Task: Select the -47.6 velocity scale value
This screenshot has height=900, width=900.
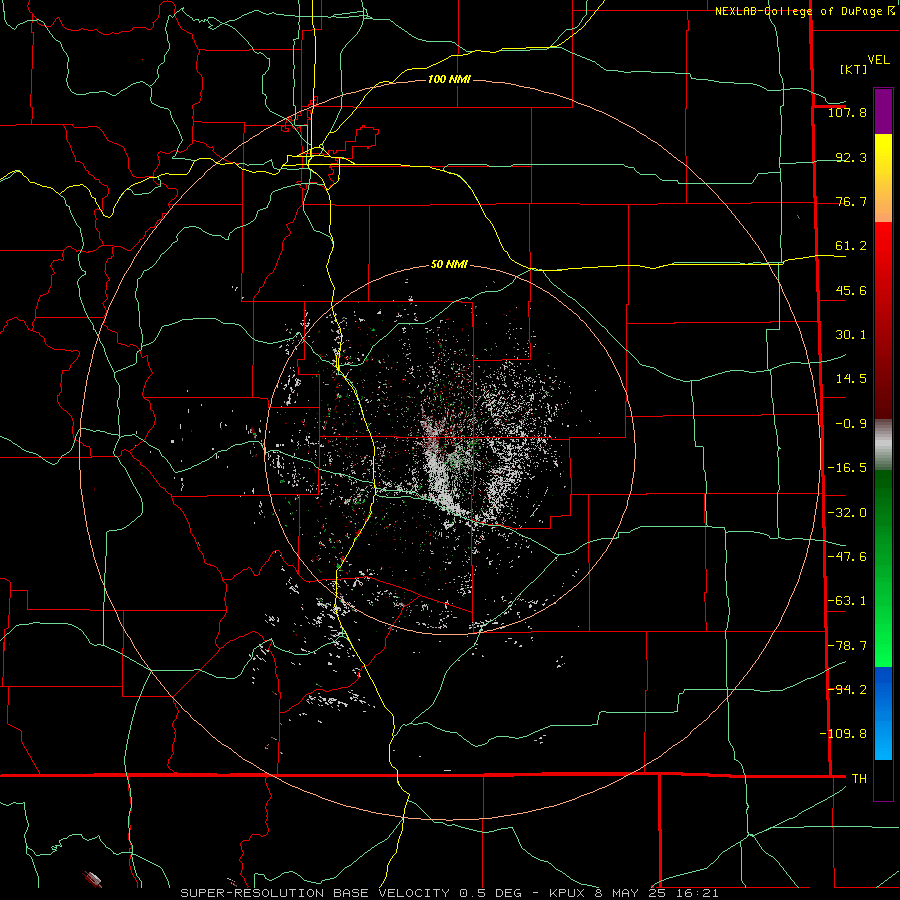Action: click(x=847, y=557)
